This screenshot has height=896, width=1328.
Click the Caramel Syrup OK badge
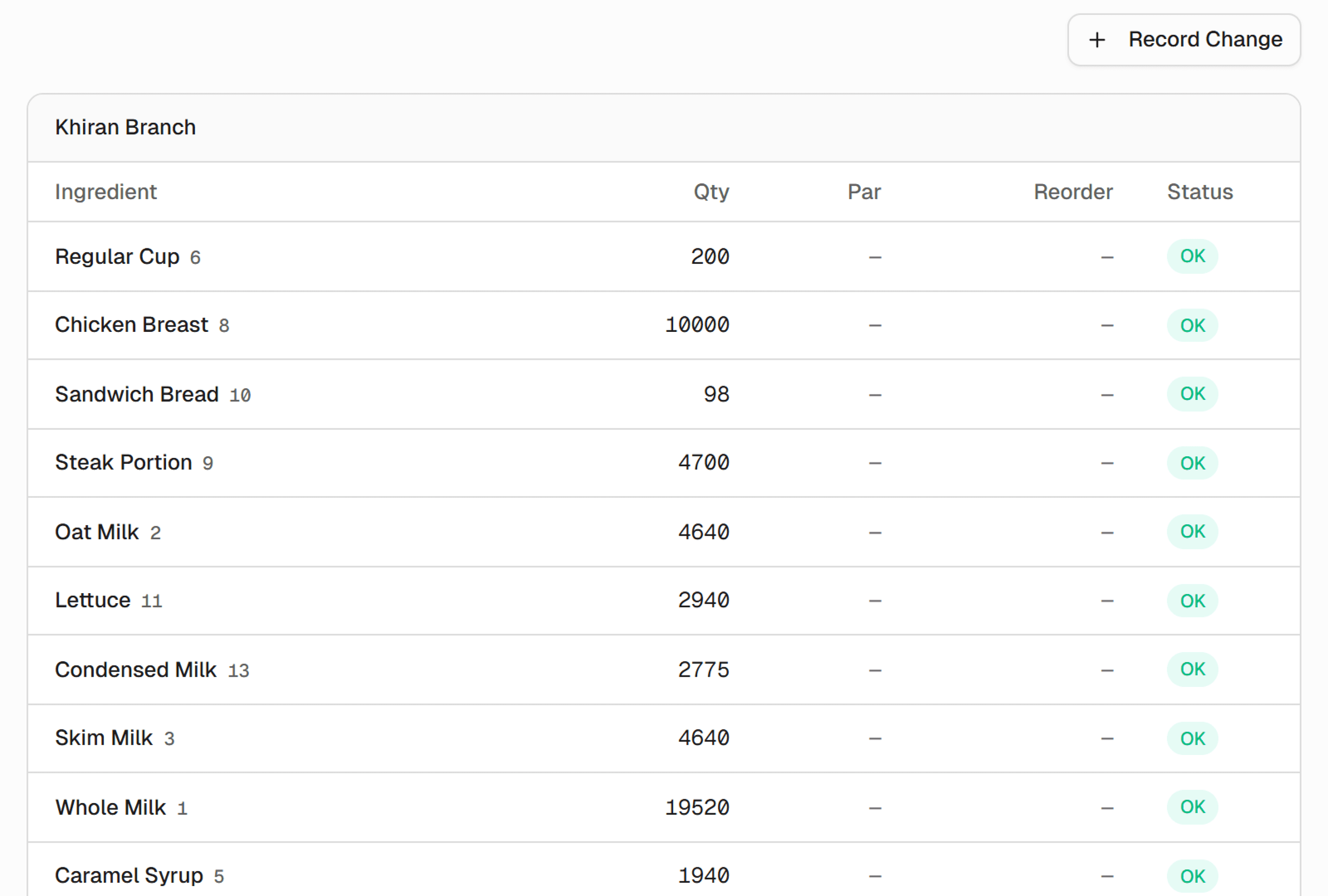point(1192,876)
